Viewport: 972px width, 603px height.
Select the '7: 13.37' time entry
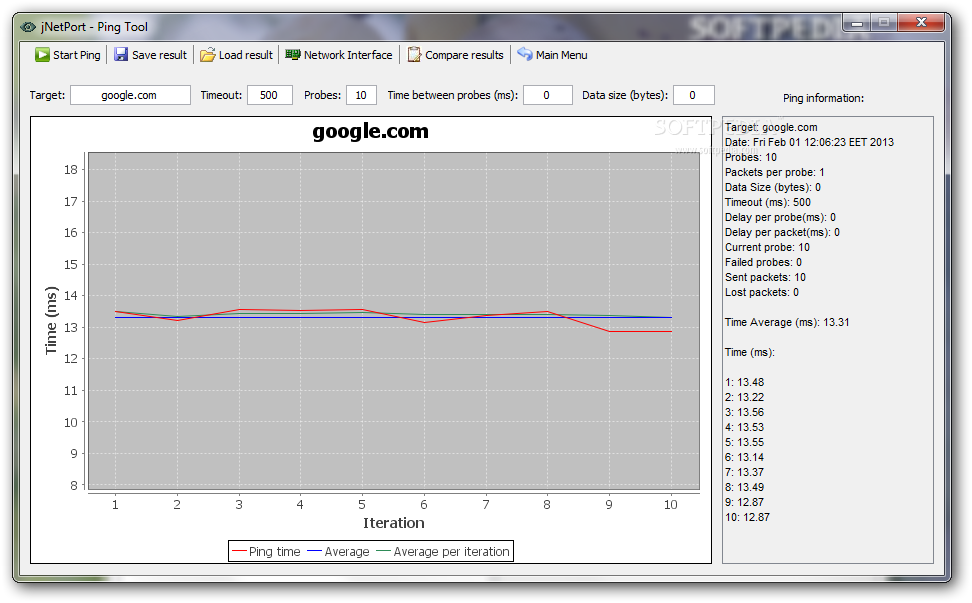(x=744, y=472)
